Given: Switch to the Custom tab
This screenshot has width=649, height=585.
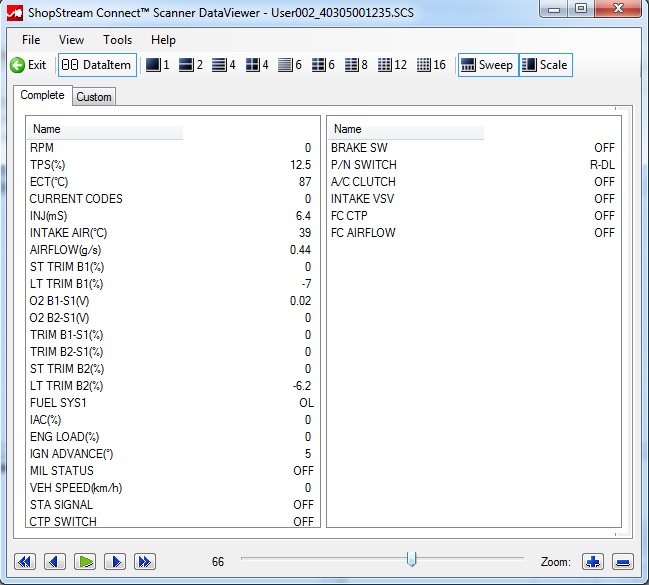Looking at the screenshot, I should pos(94,97).
